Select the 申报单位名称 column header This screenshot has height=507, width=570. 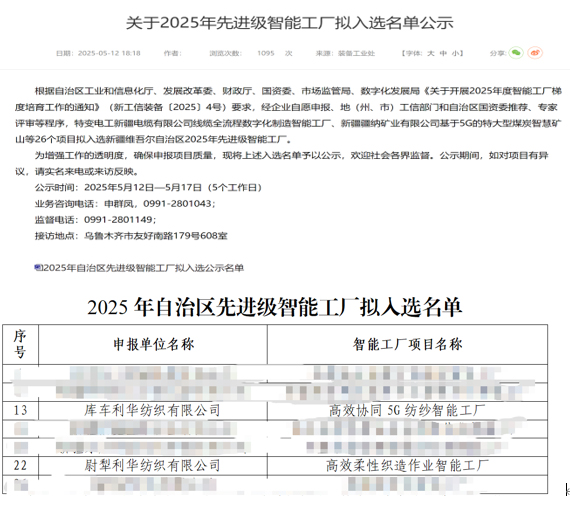click(x=153, y=345)
